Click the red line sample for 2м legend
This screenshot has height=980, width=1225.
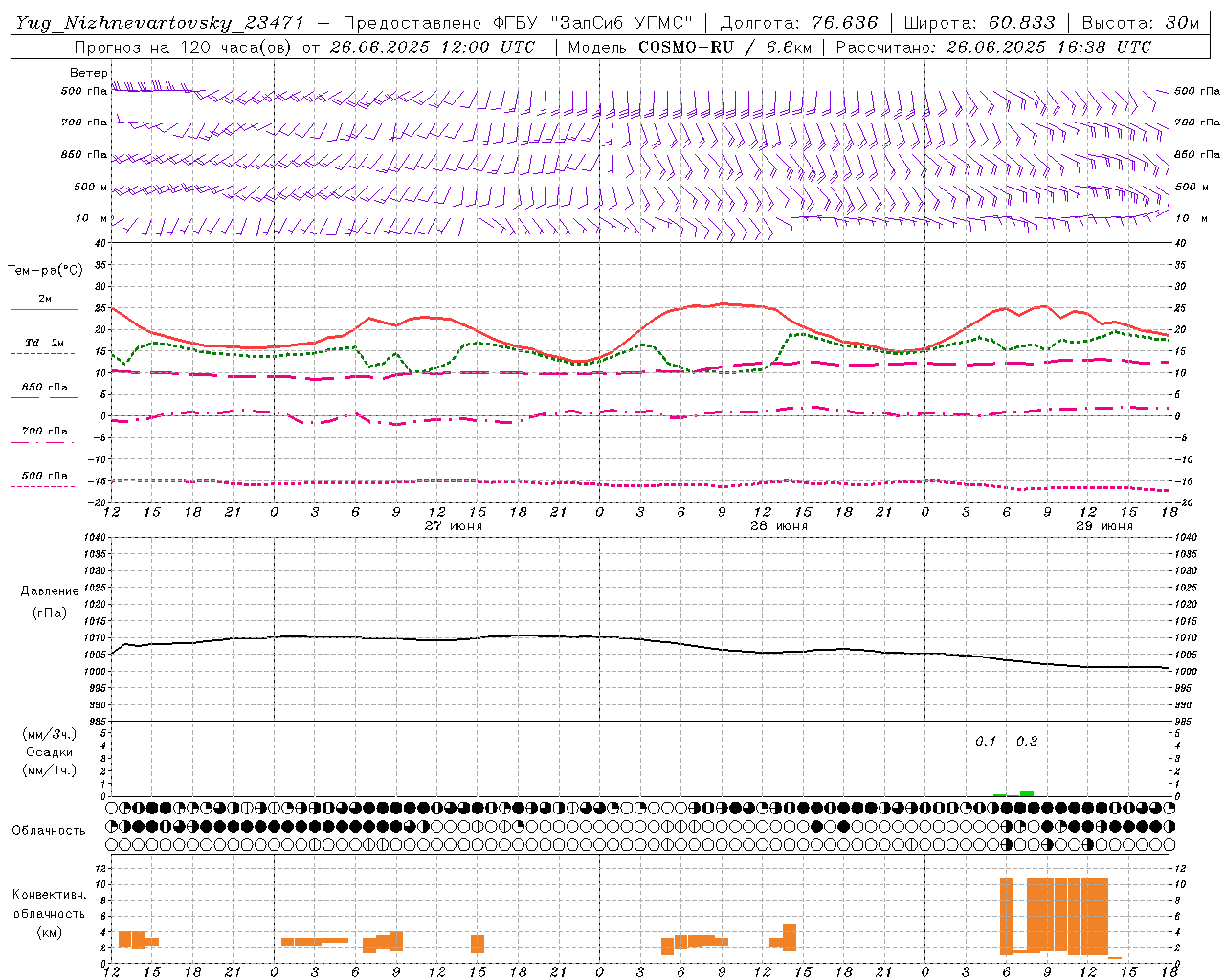click(44, 309)
